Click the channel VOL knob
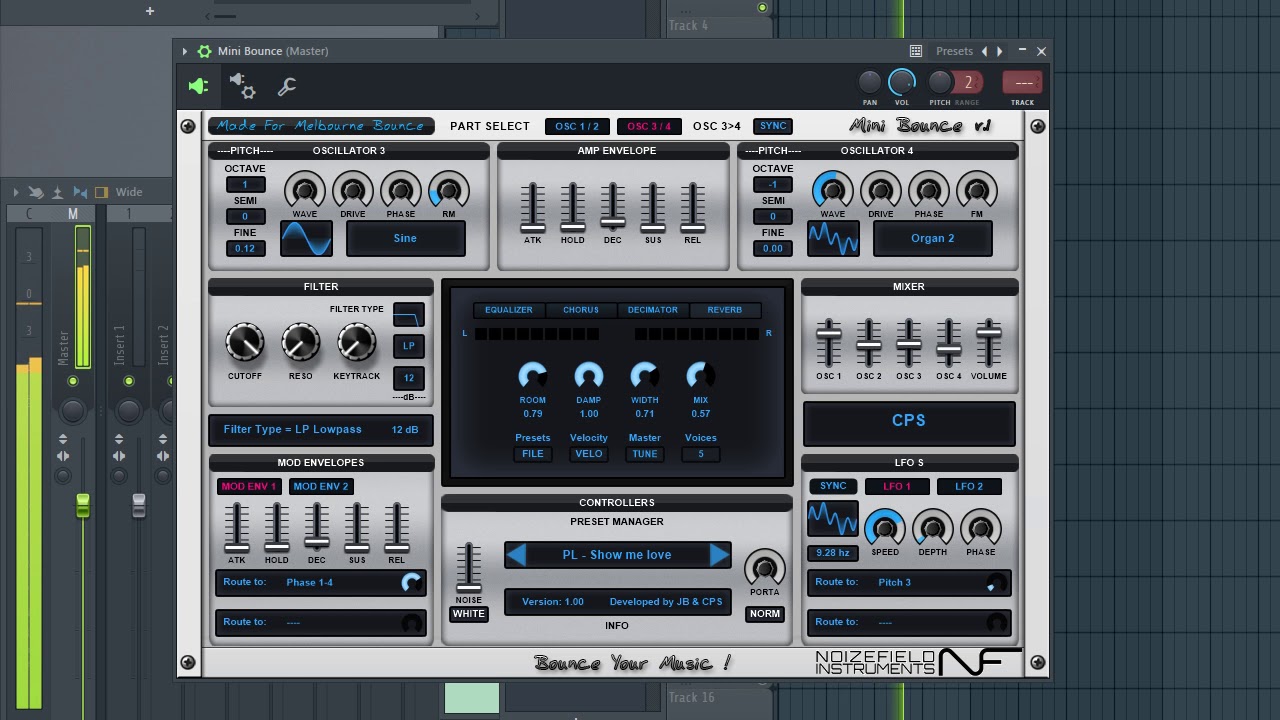 902,82
